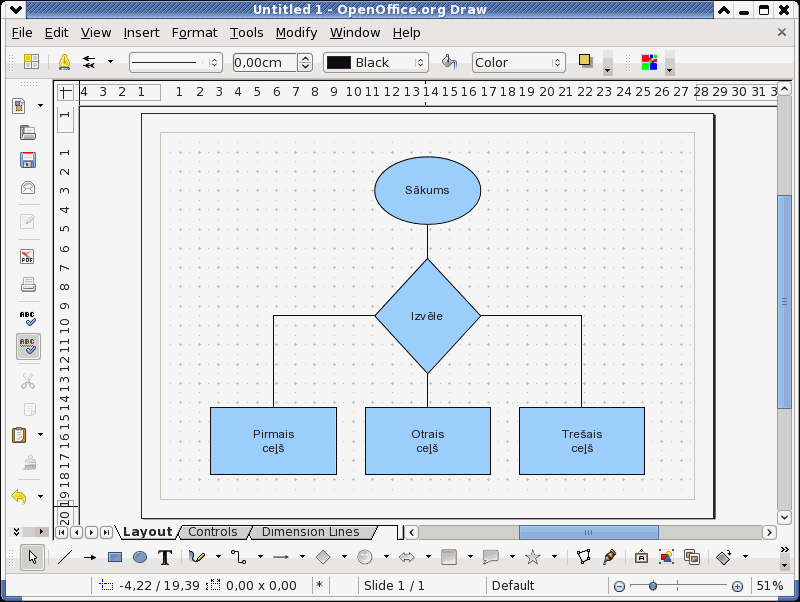Select the Rectangle tool
Viewport: 800px width, 602px height.
115,557
